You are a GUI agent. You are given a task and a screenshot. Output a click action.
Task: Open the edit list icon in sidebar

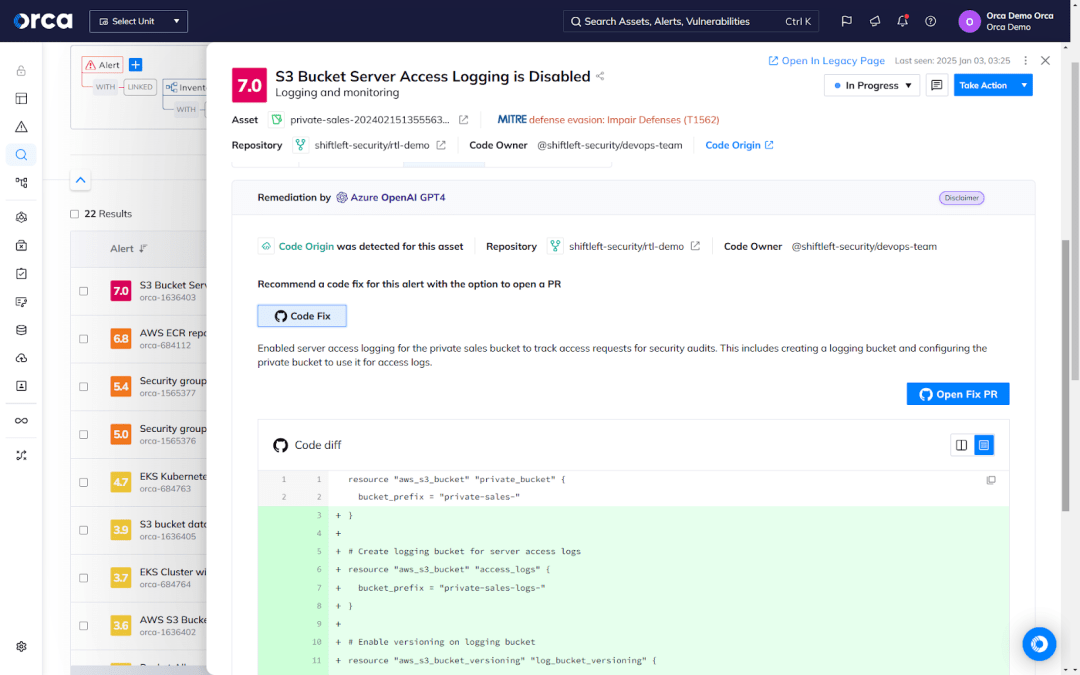coord(21,302)
